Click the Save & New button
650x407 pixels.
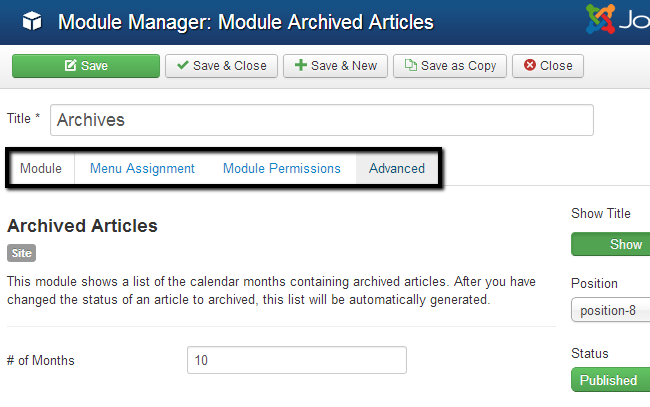pyautogui.click(x=336, y=66)
